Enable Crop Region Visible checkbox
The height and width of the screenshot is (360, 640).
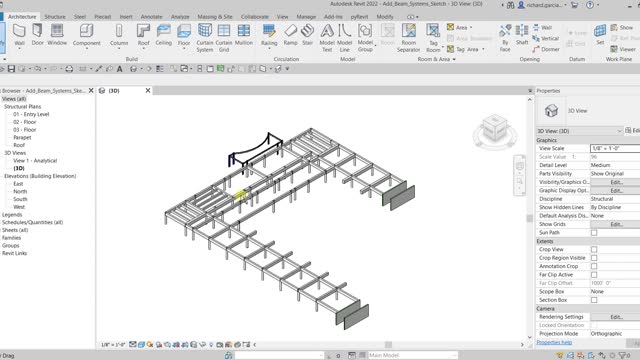point(594,258)
